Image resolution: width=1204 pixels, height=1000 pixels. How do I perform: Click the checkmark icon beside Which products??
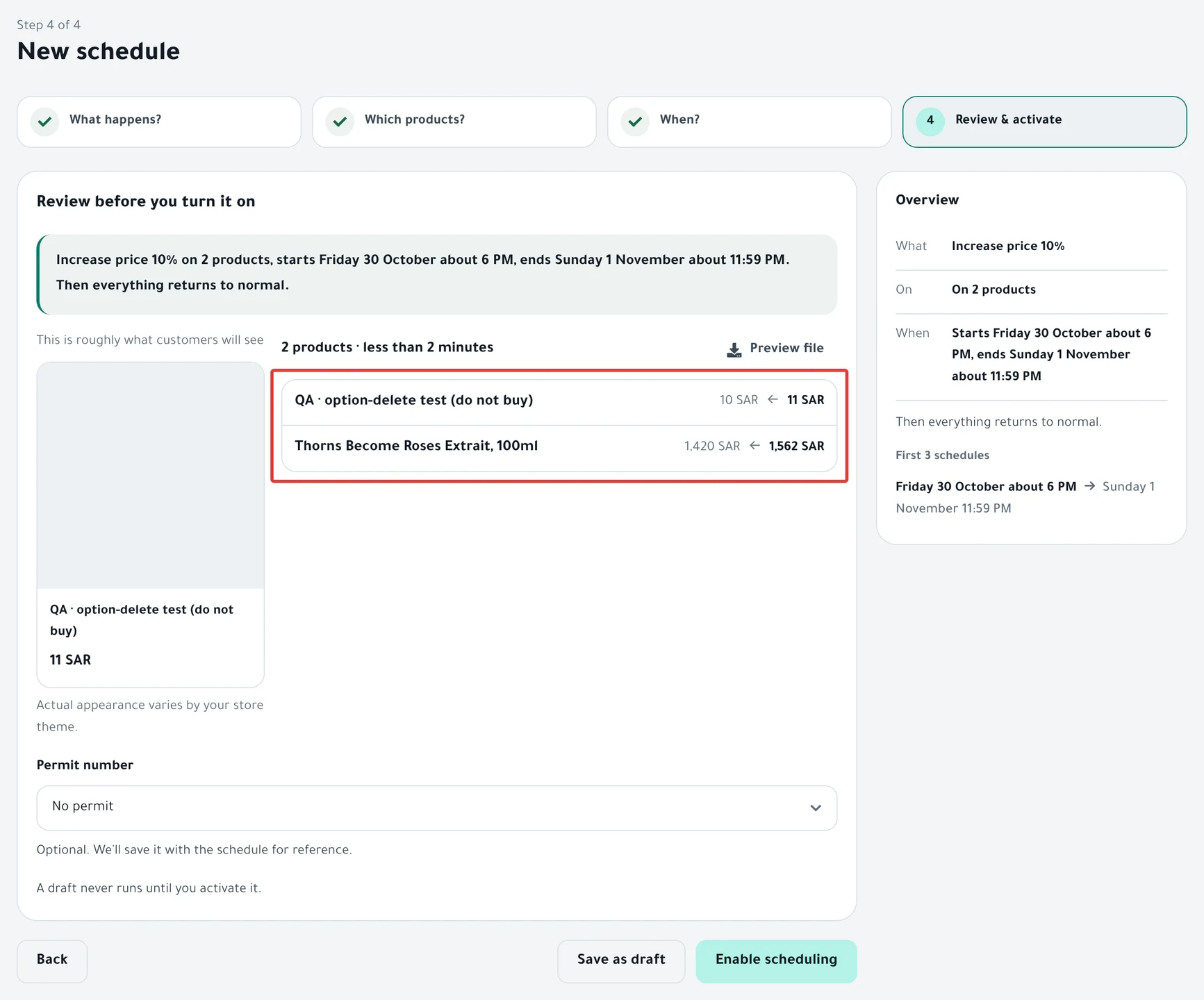tap(340, 122)
